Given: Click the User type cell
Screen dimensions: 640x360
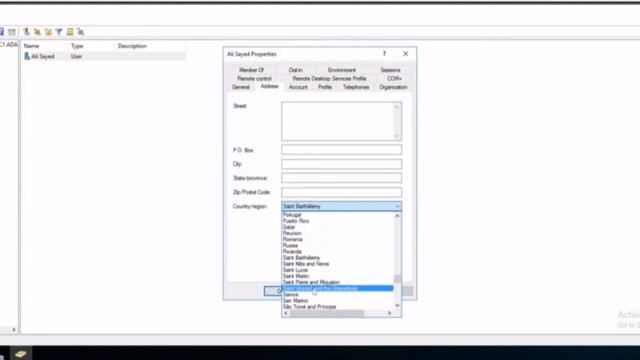Looking at the screenshot, I should pyautogui.click(x=76, y=56).
